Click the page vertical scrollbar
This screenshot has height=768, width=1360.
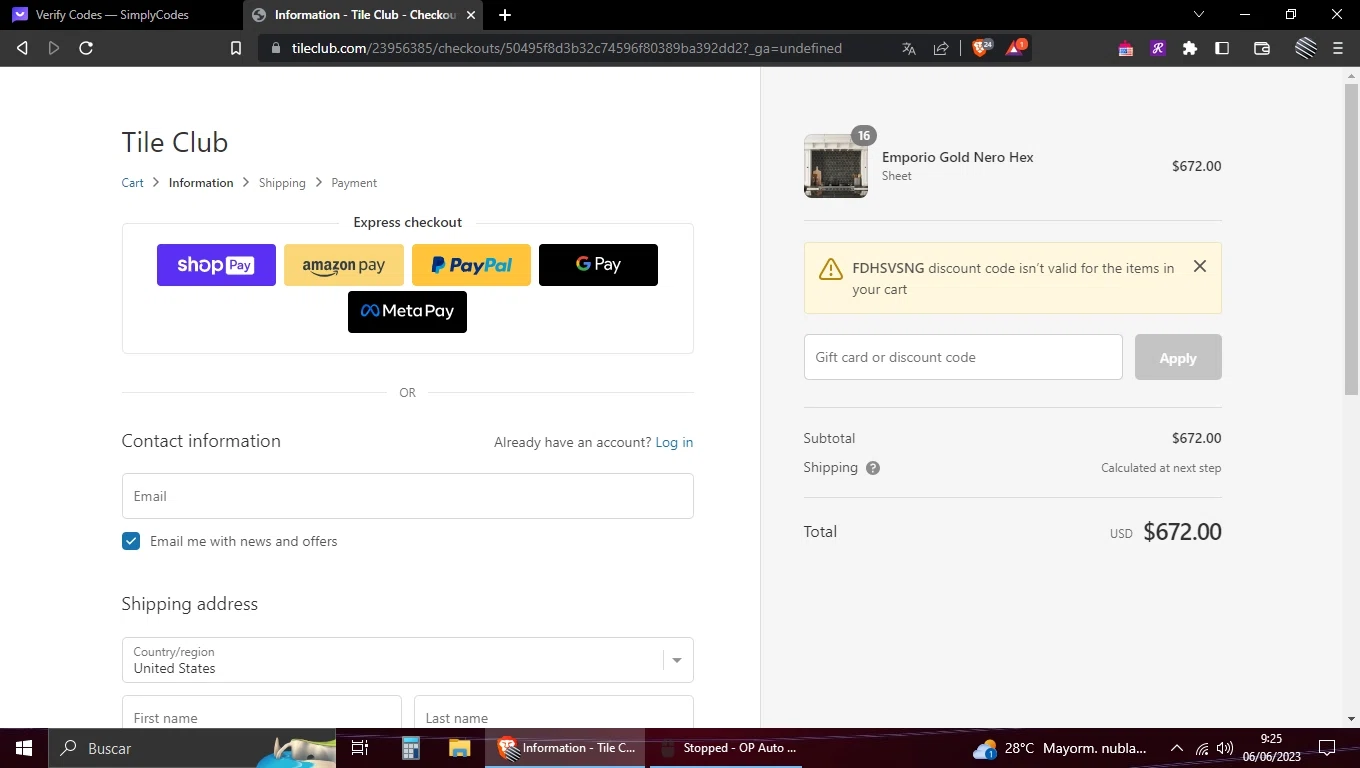(x=1351, y=240)
